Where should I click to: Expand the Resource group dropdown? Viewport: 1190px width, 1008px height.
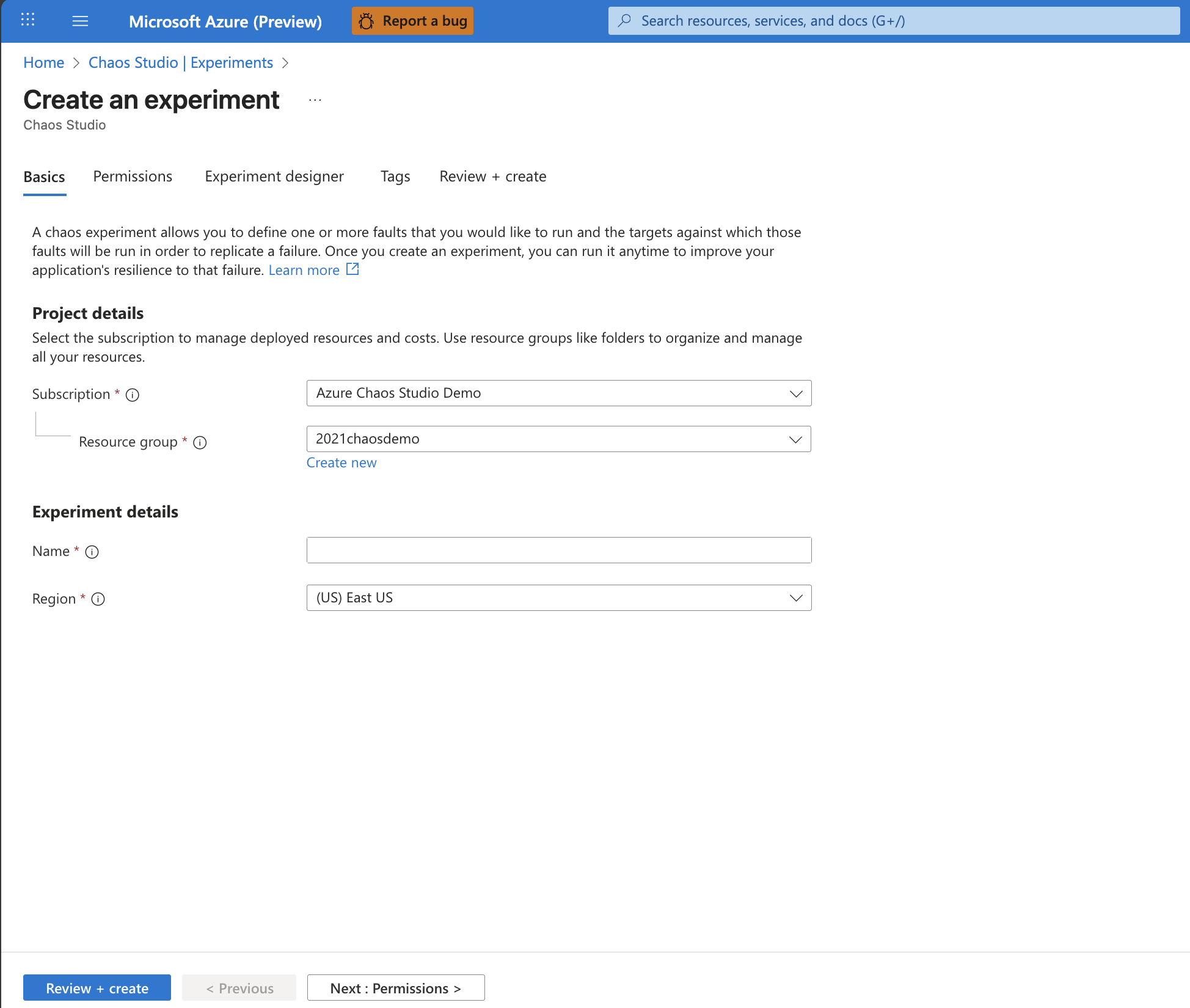tap(559, 439)
